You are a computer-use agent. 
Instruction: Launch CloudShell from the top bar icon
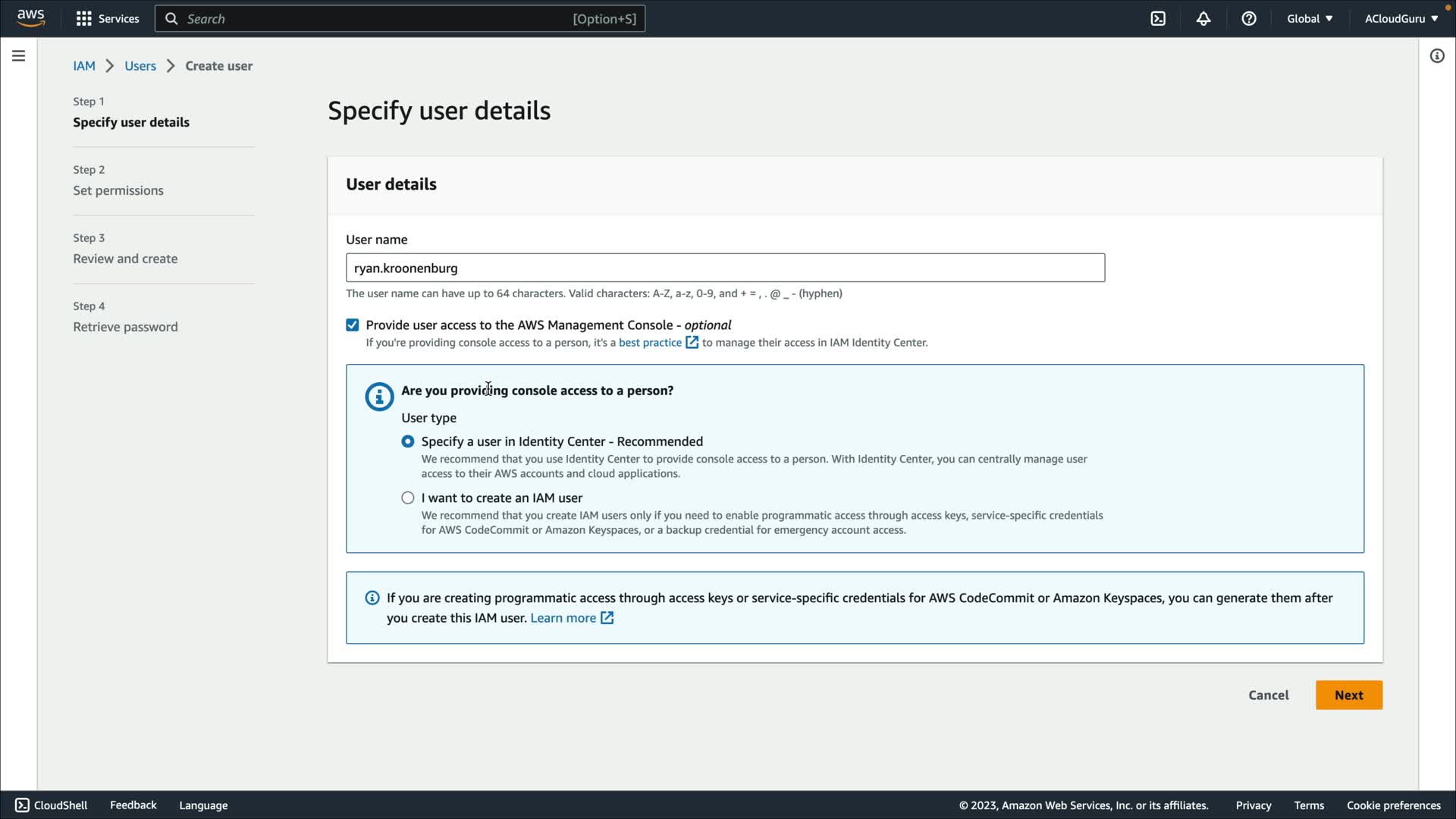(x=1158, y=18)
